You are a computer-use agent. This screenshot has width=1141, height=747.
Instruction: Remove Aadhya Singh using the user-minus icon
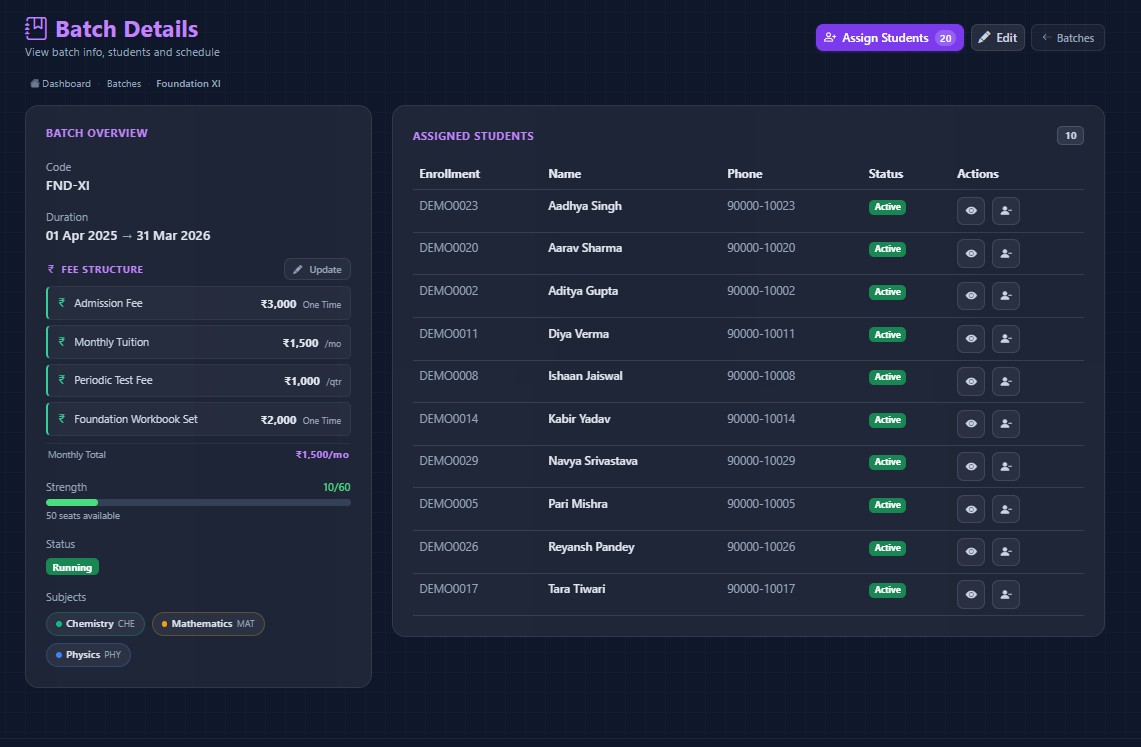pyautogui.click(x=1006, y=211)
